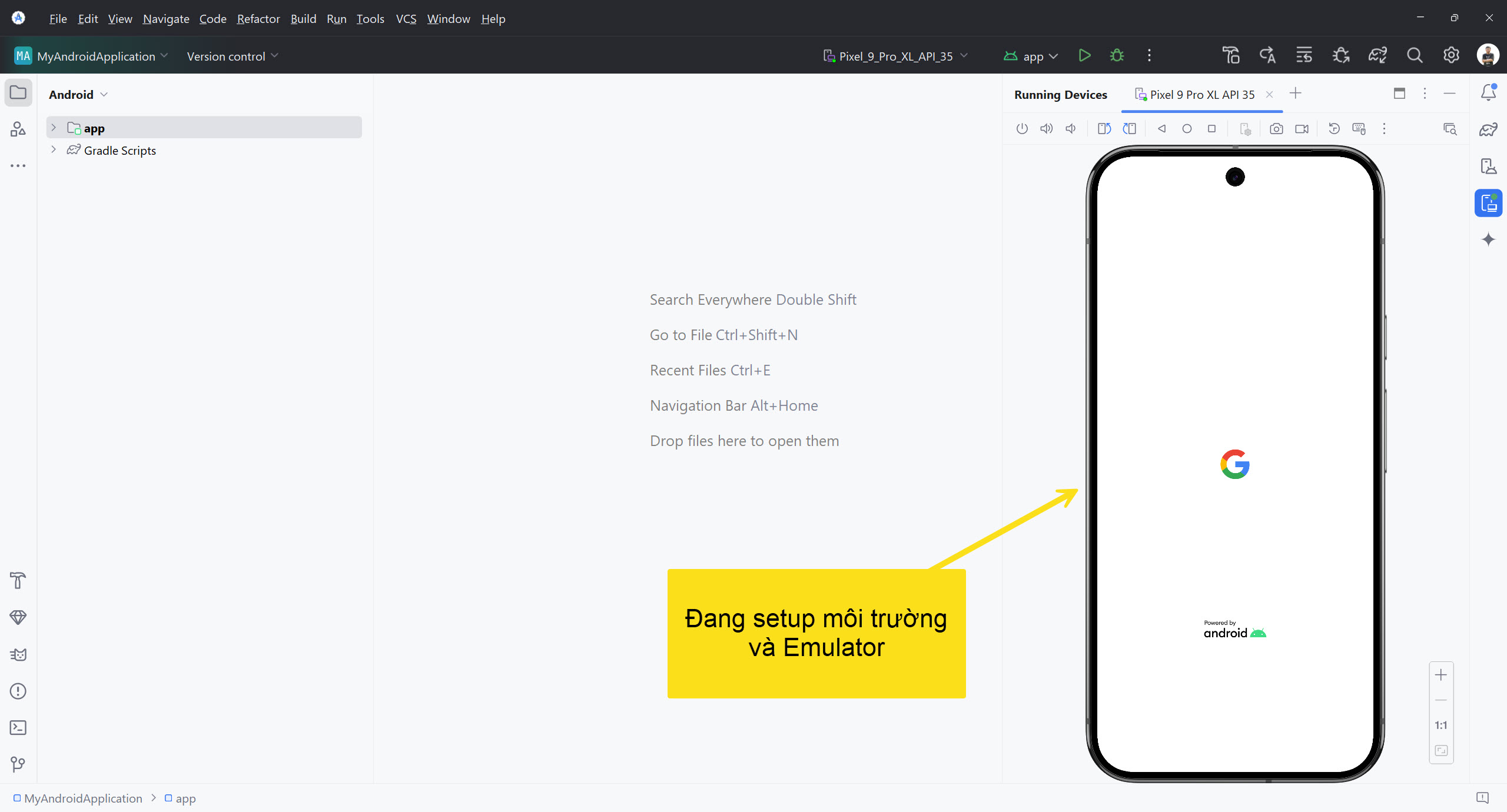Hide the Running Devices panel
The image size is (1507, 812).
click(x=1449, y=93)
